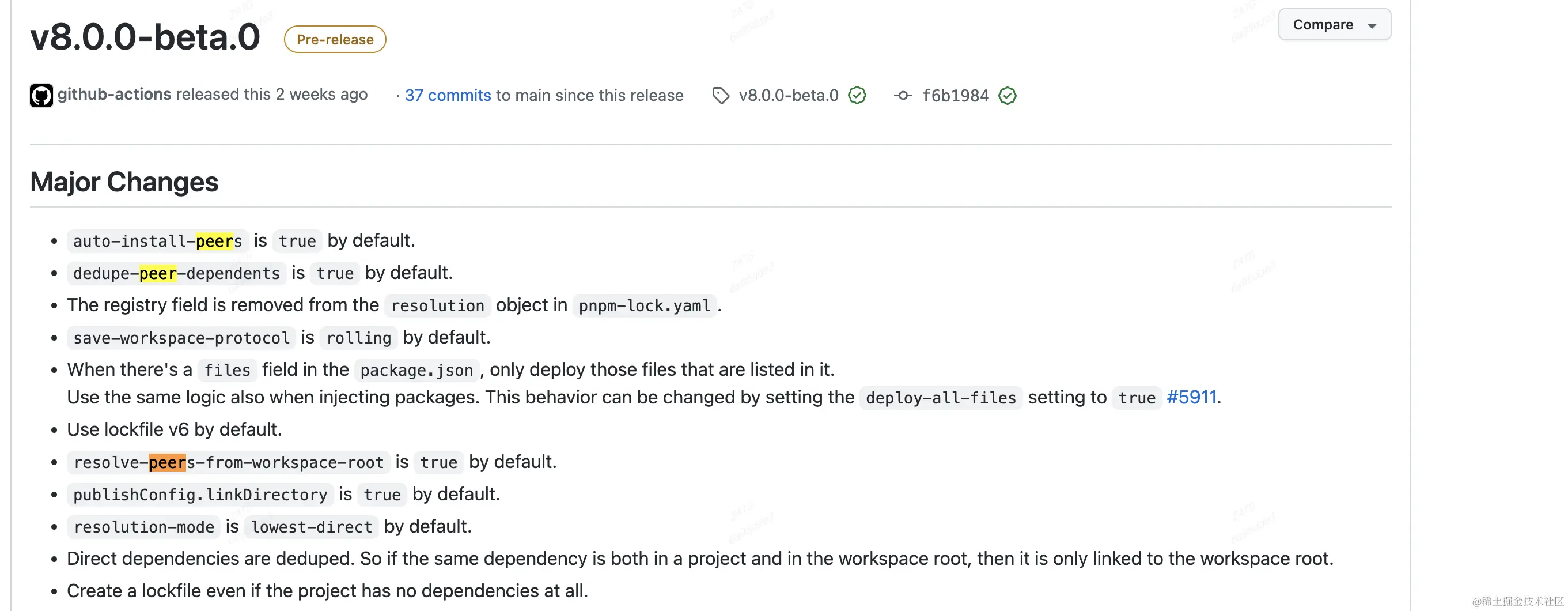Open the Compare dropdown
The height and width of the screenshot is (611, 1568).
[1334, 25]
